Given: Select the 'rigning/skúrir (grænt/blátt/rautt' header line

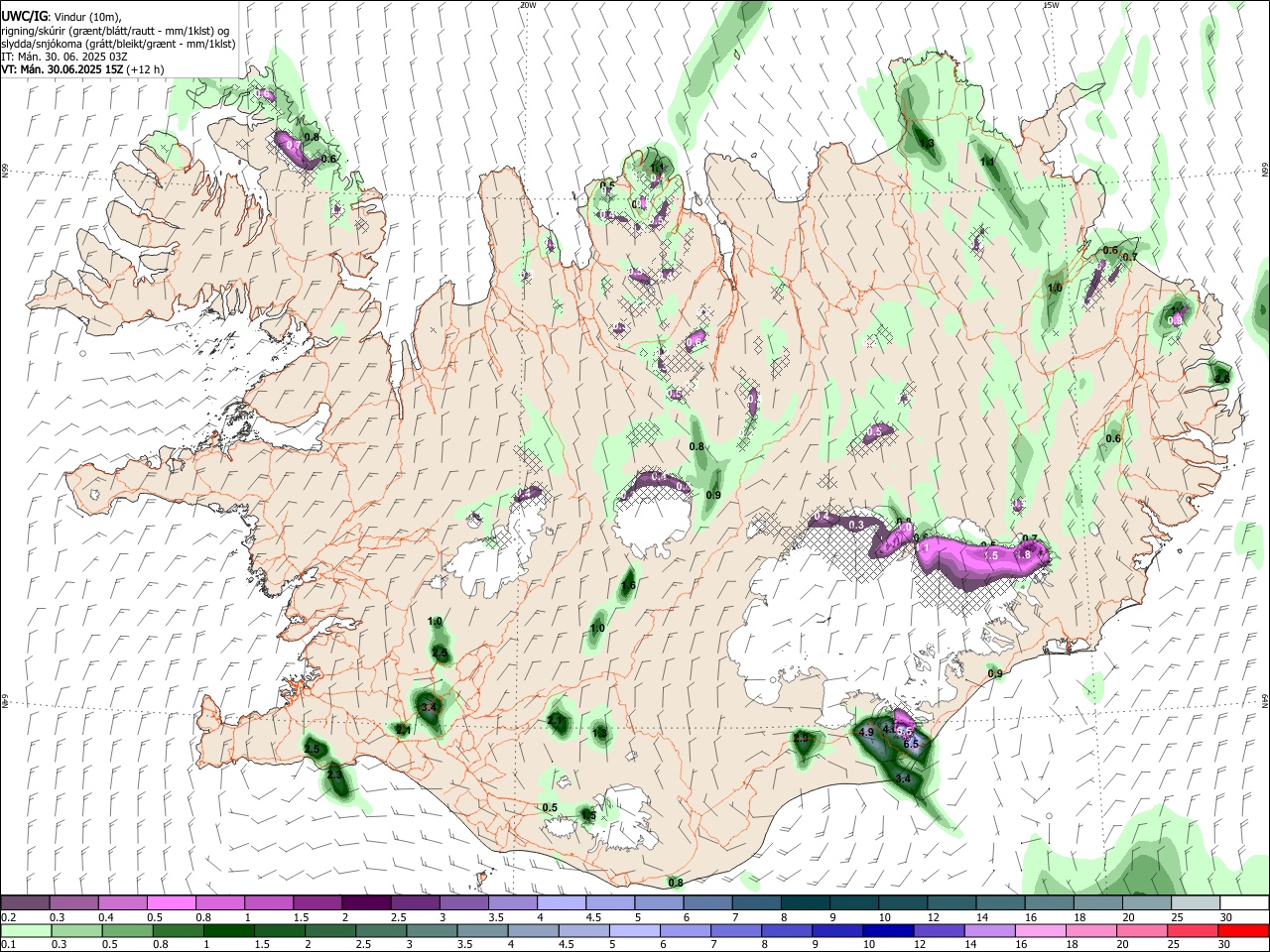Looking at the screenshot, I should click(x=115, y=31).
